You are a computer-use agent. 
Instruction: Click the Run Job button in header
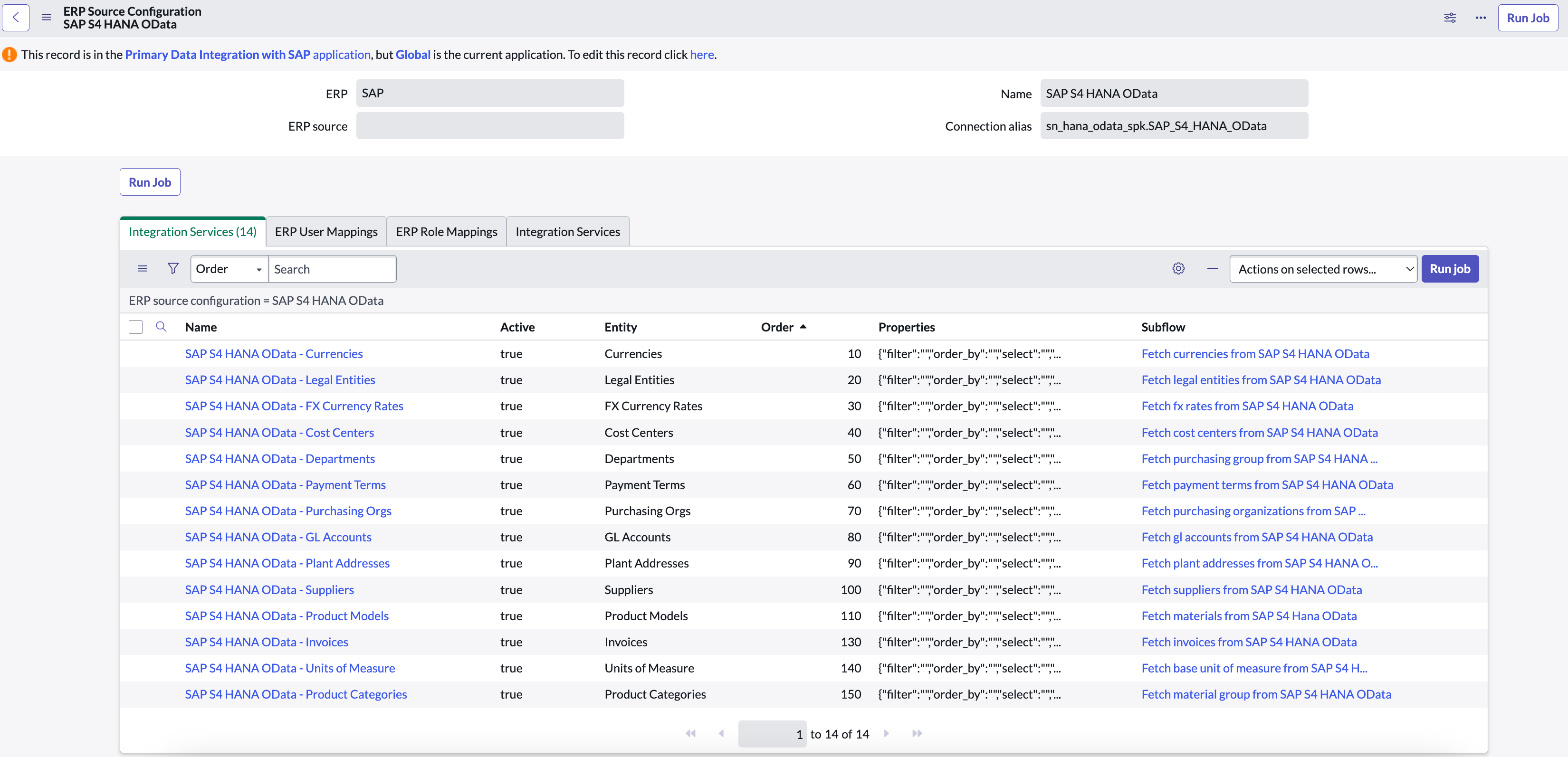(1527, 18)
